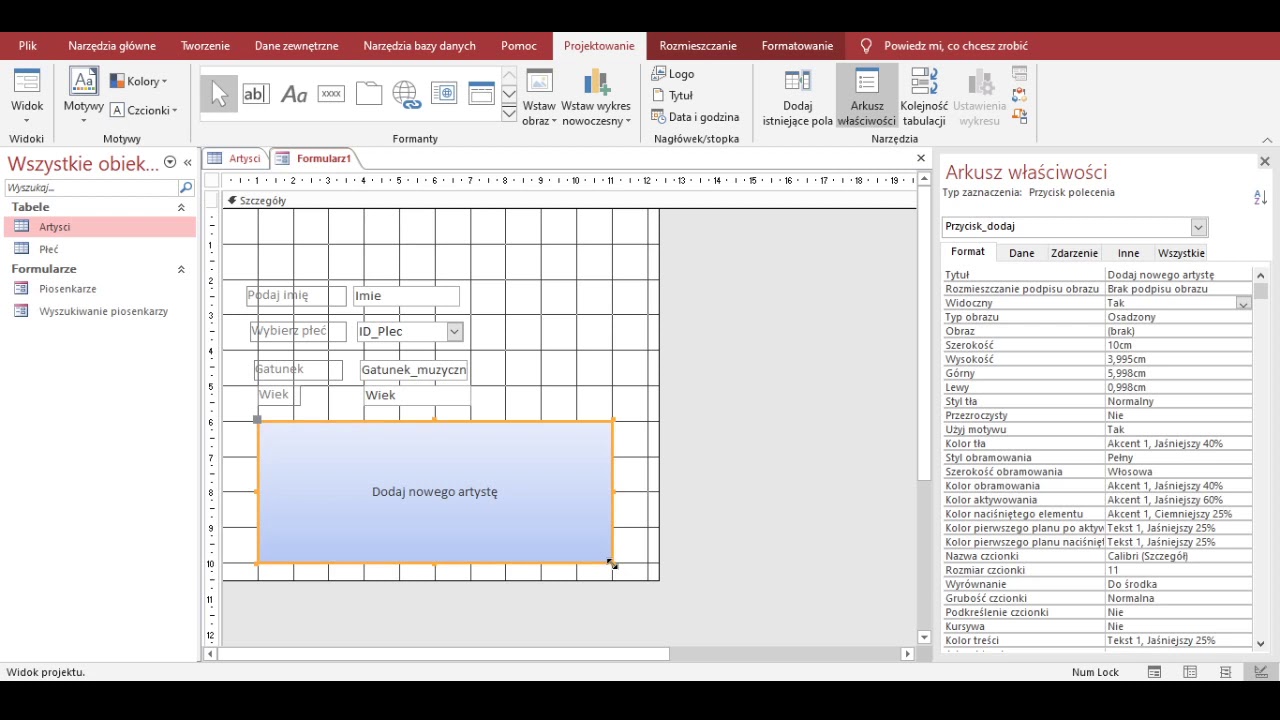Move the controls gallery down one row

tap(509, 95)
